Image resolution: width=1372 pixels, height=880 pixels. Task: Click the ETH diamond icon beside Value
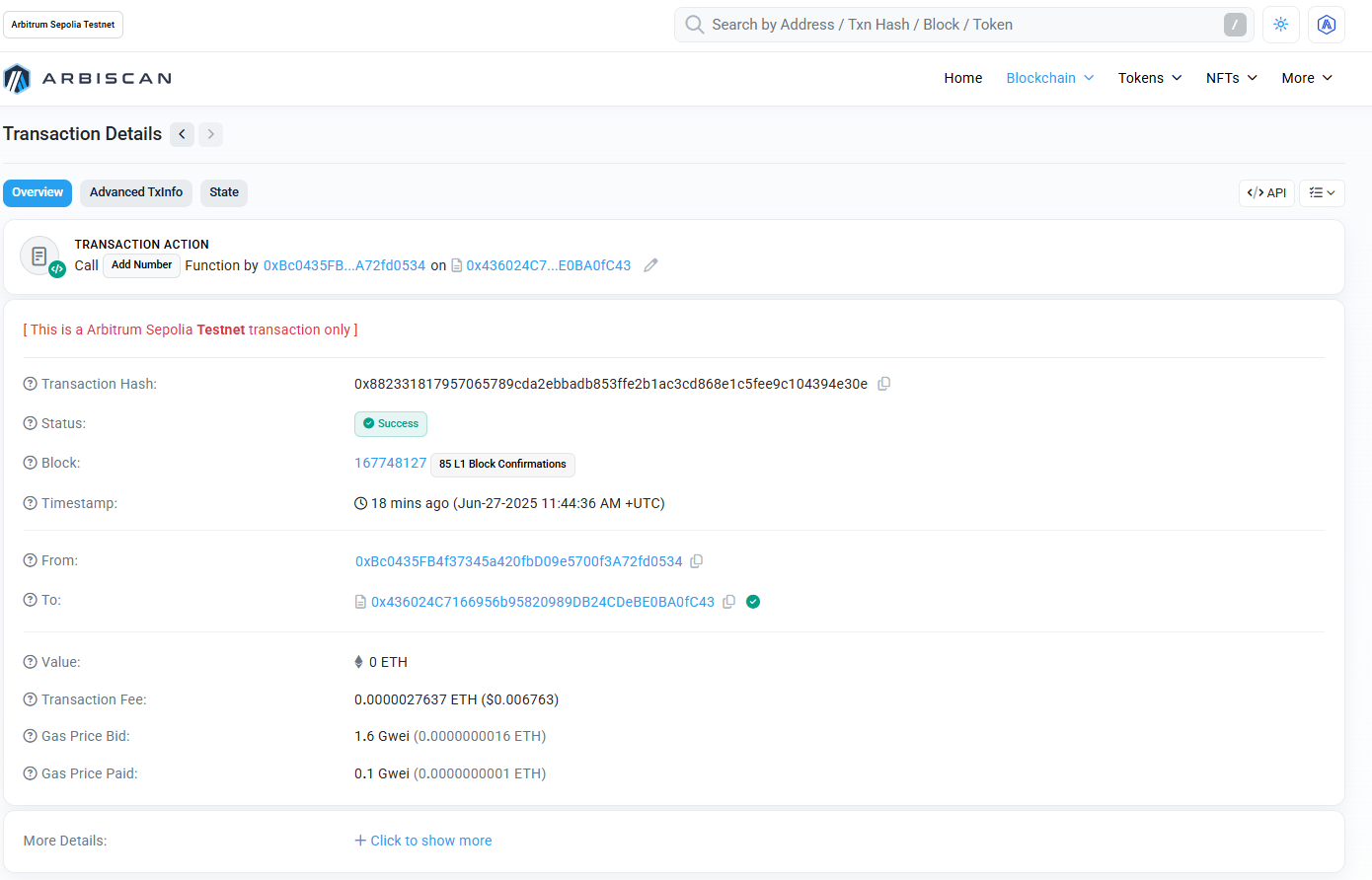[x=358, y=662]
